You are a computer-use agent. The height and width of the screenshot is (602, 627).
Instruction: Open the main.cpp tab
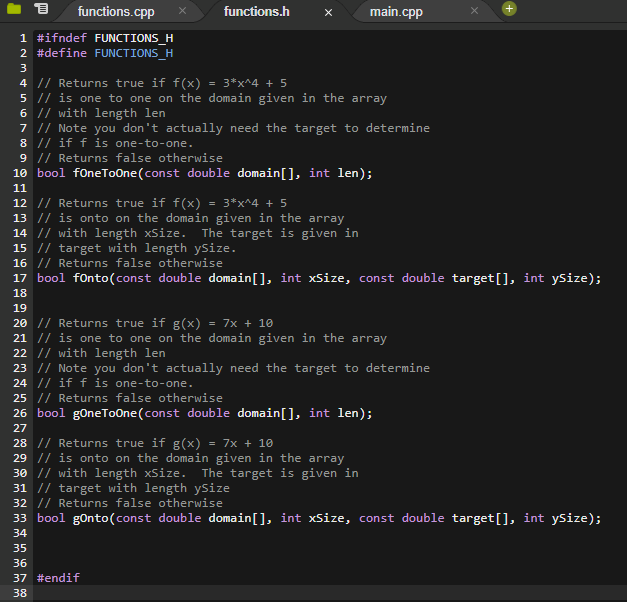click(396, 12)
